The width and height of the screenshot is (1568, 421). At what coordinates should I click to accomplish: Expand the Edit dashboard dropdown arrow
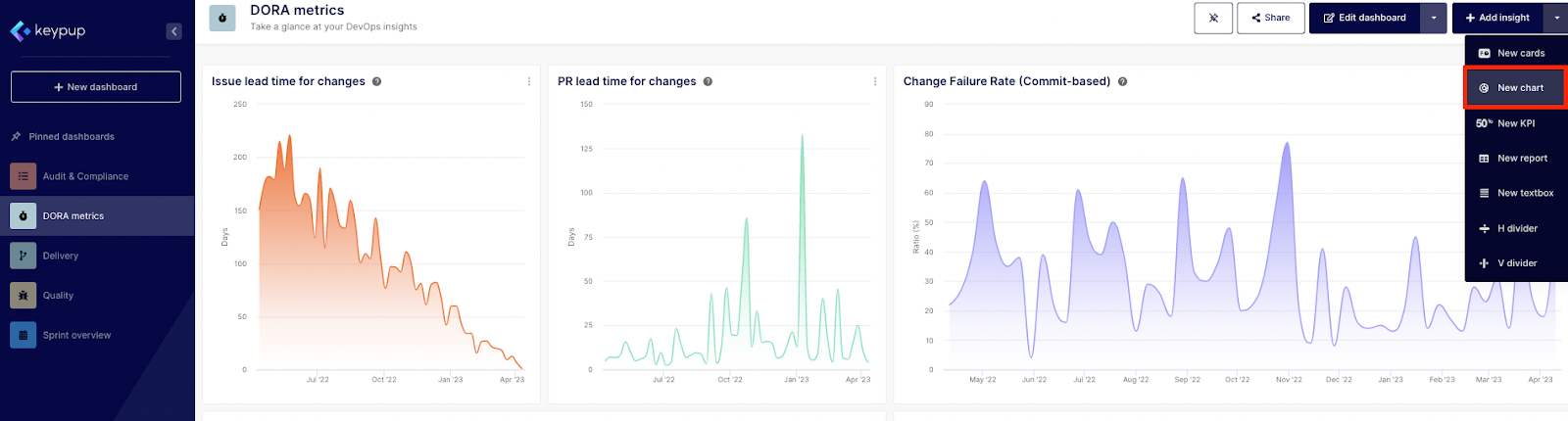[x=1434, y=18]
